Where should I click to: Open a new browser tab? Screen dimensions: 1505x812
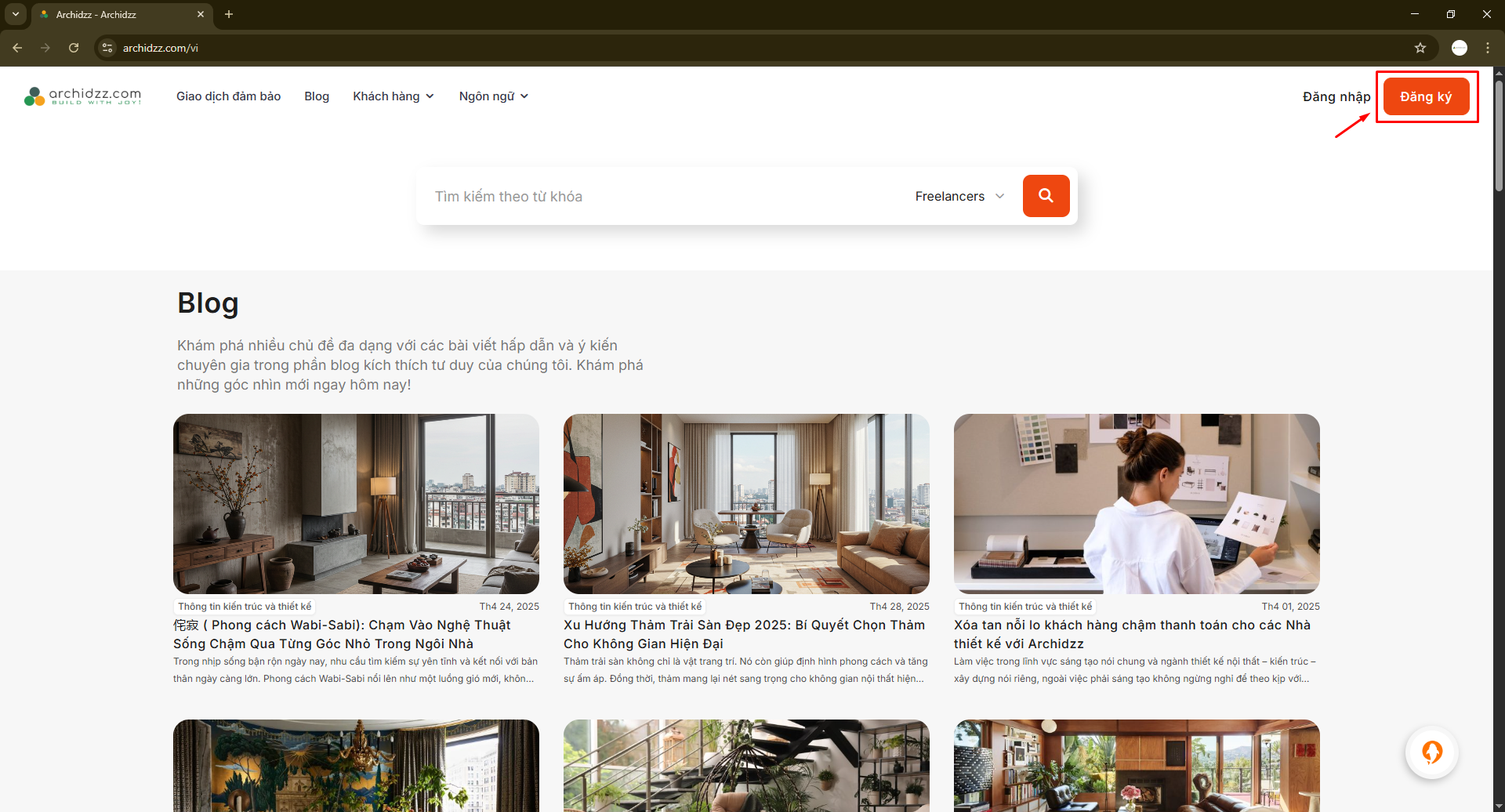[x=229, y=14]
